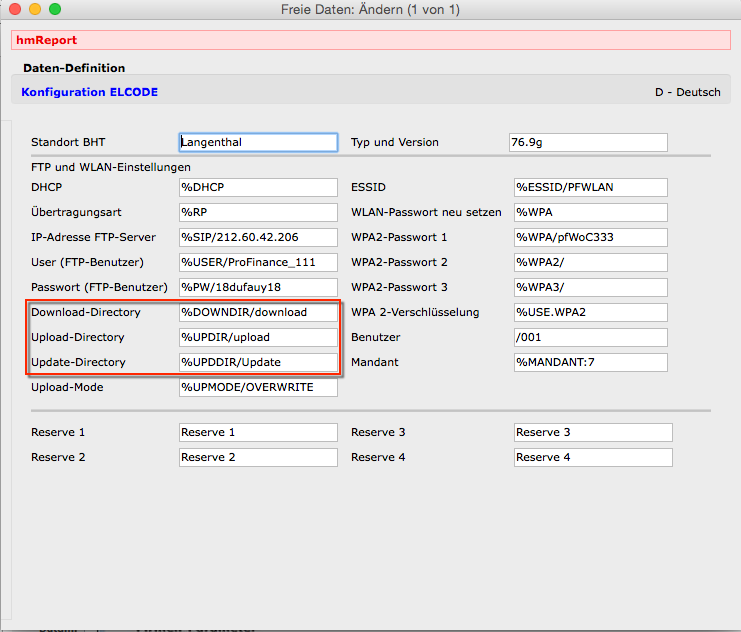
Task: Select the DHCP input field
Action: pyautogui.click(x=258, y=187)
